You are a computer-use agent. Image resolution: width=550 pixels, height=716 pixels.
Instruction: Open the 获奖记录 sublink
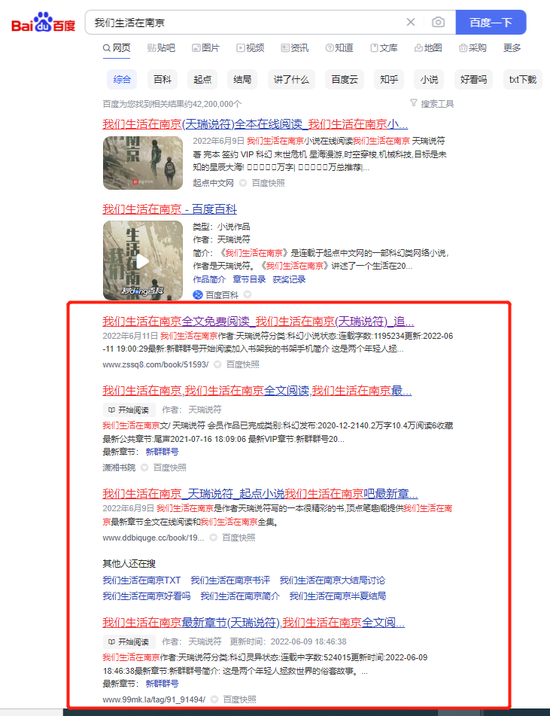pos(289,279)
